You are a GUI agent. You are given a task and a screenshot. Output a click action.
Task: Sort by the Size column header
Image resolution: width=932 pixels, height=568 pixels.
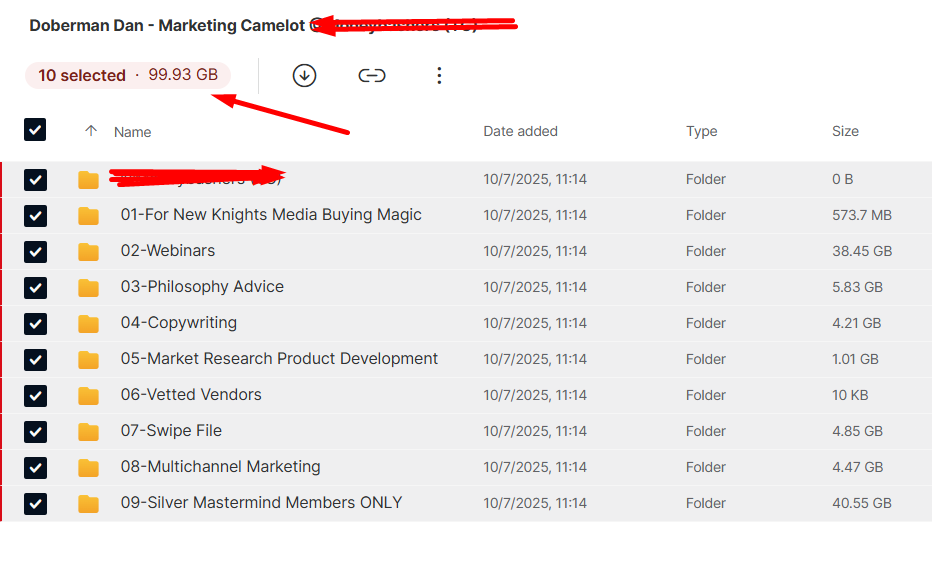845,131
